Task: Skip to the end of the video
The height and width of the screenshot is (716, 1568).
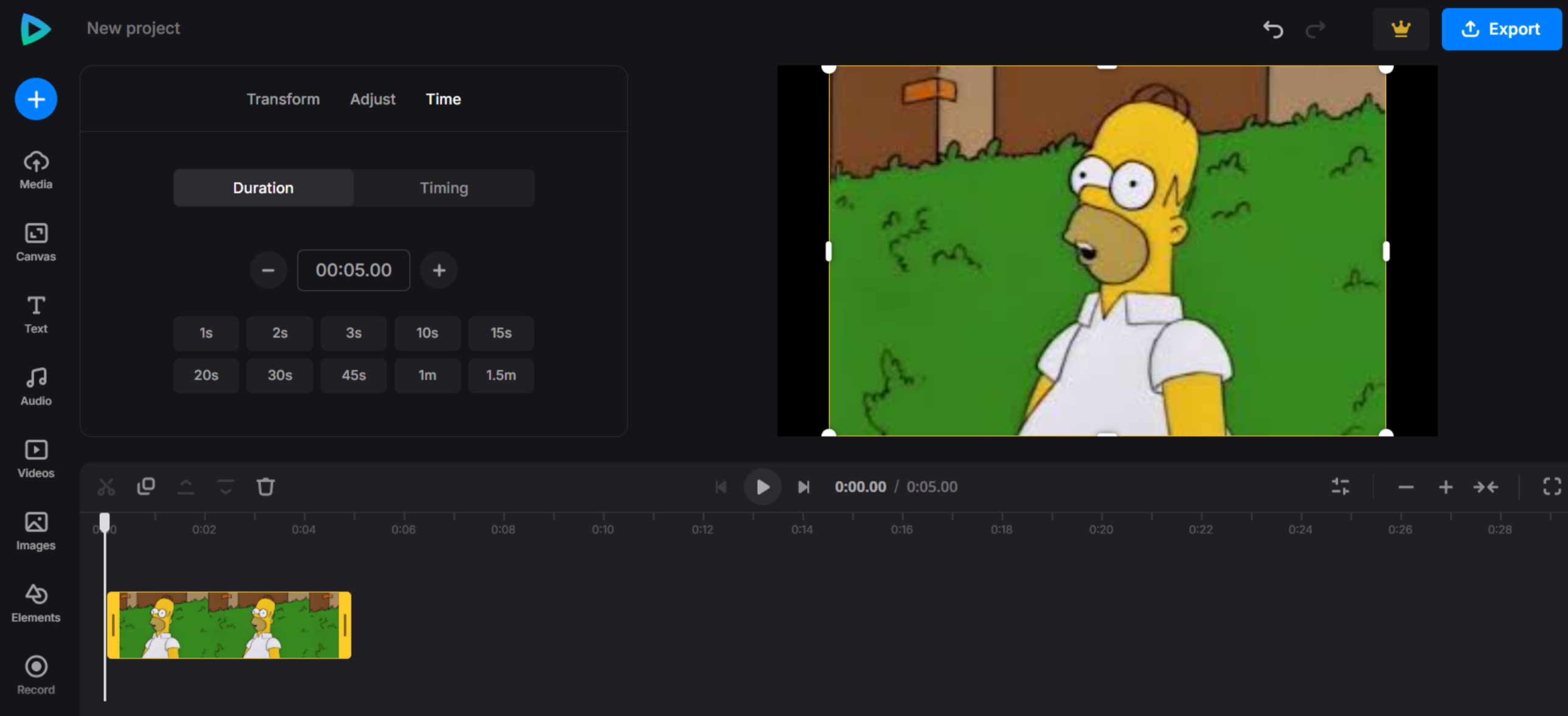Action: tap(803, 487)
